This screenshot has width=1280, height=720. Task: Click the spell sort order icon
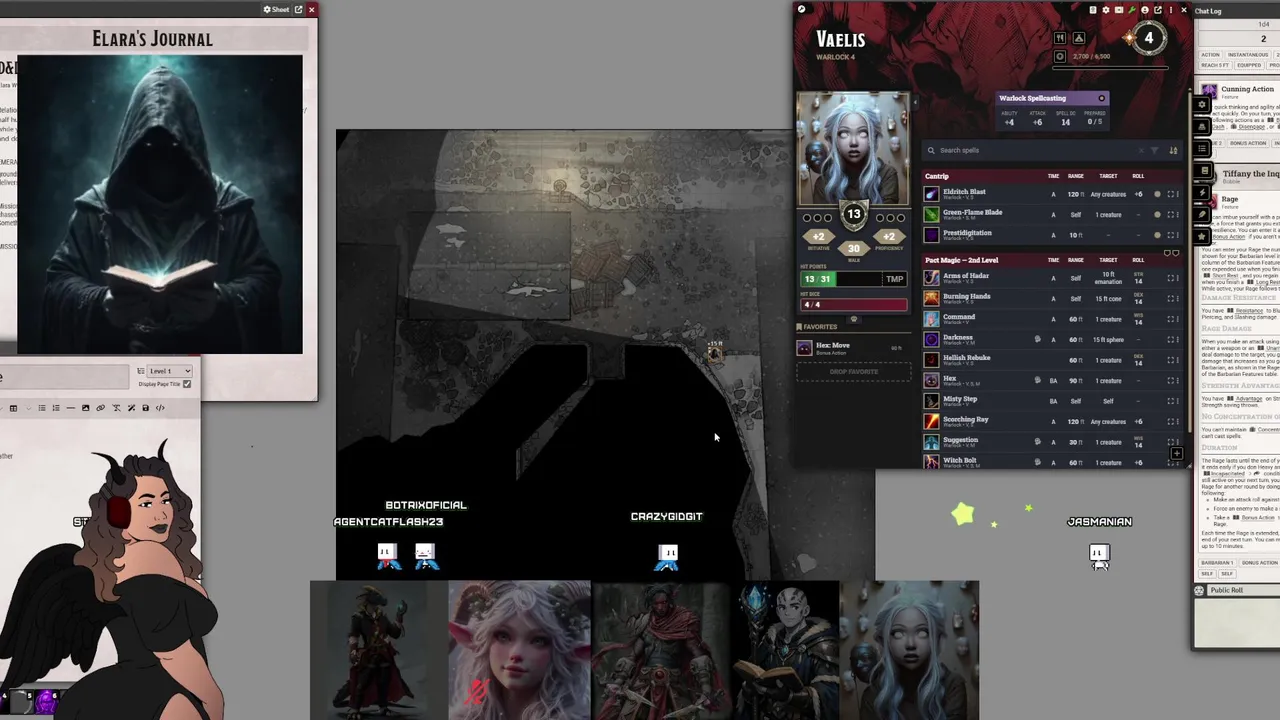coord(1173,150)
